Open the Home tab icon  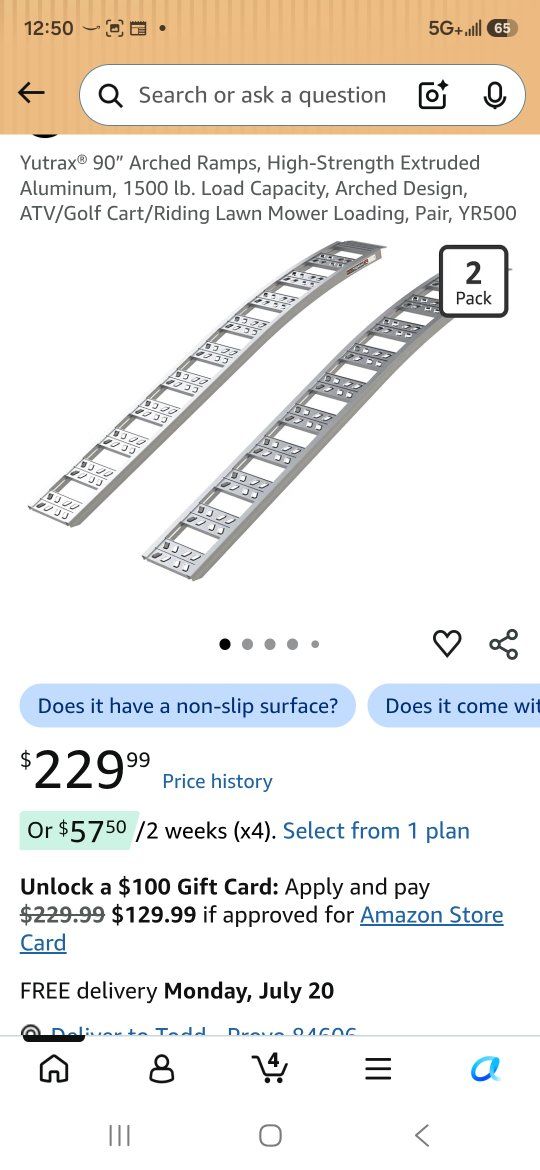[54, 1069]
